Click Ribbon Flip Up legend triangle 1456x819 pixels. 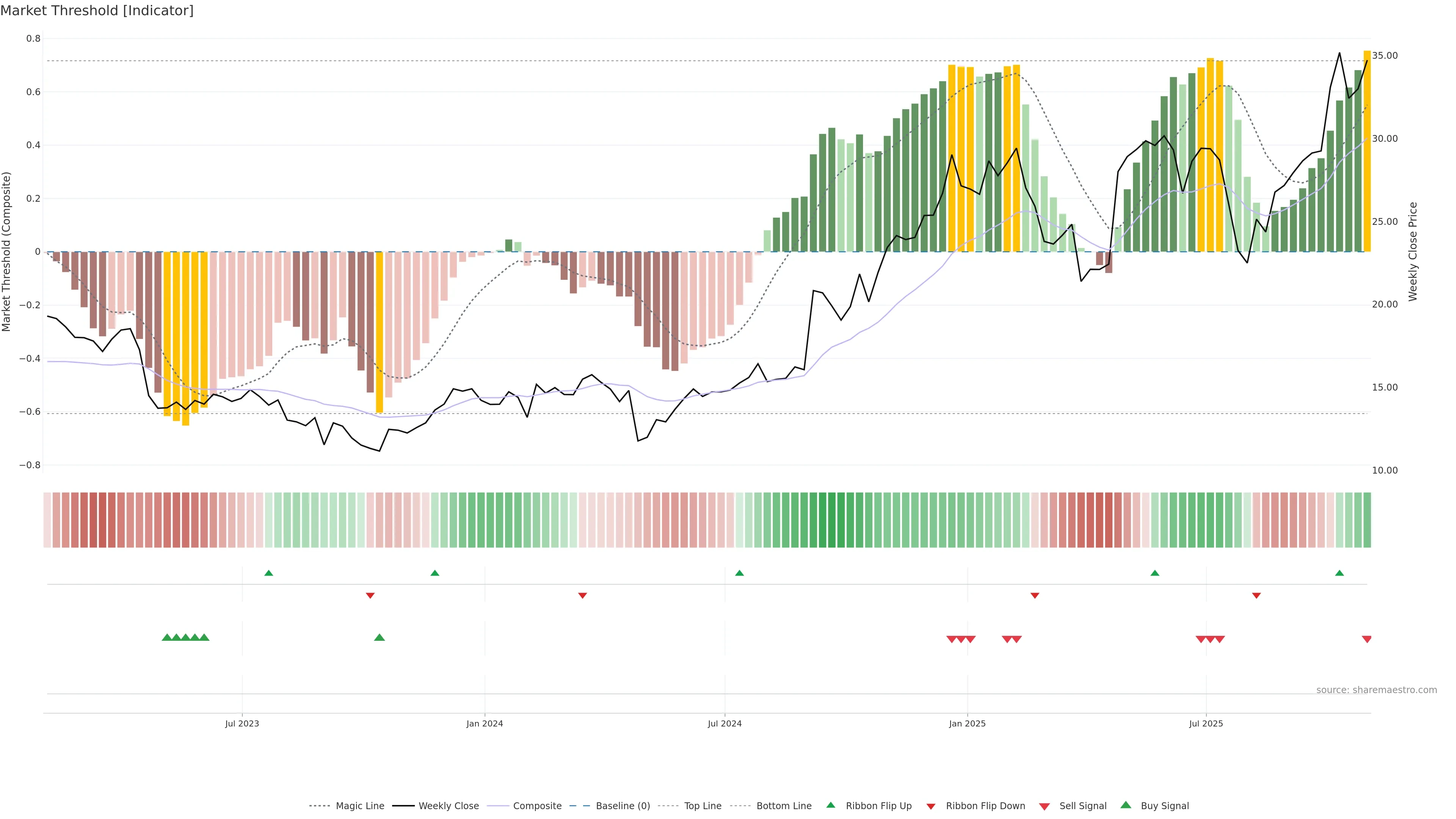830,805
